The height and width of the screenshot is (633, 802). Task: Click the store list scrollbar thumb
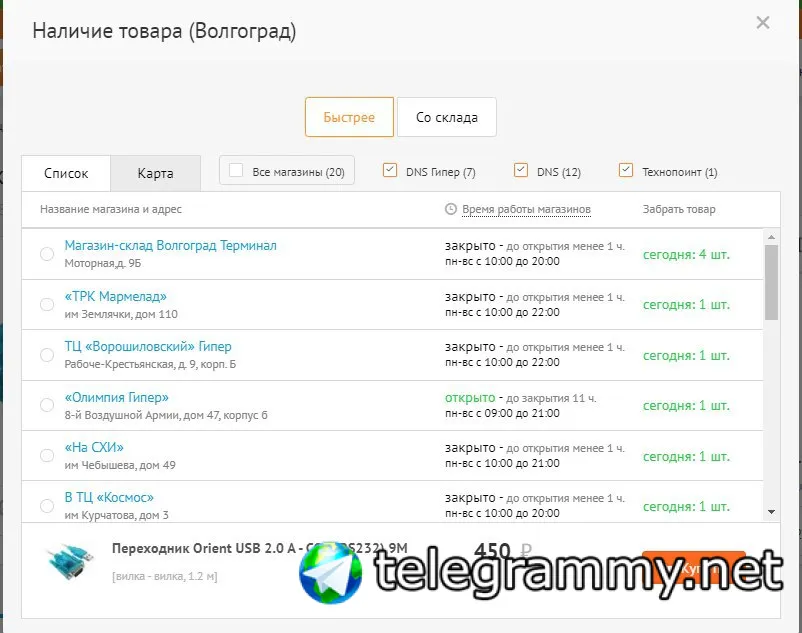click(771, 282)
